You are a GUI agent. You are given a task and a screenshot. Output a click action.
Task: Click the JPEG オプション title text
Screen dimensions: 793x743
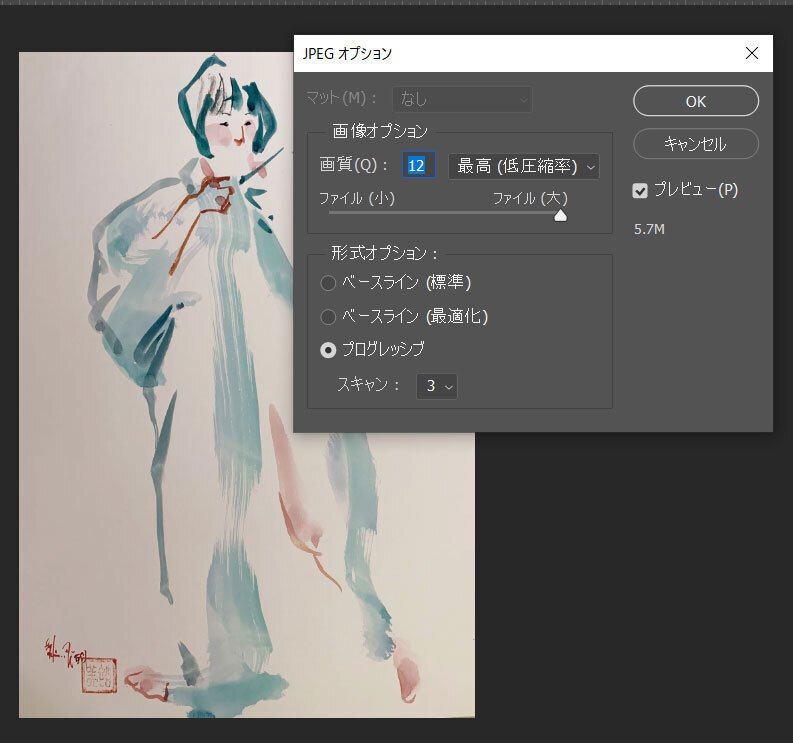[x=347, y=53]
